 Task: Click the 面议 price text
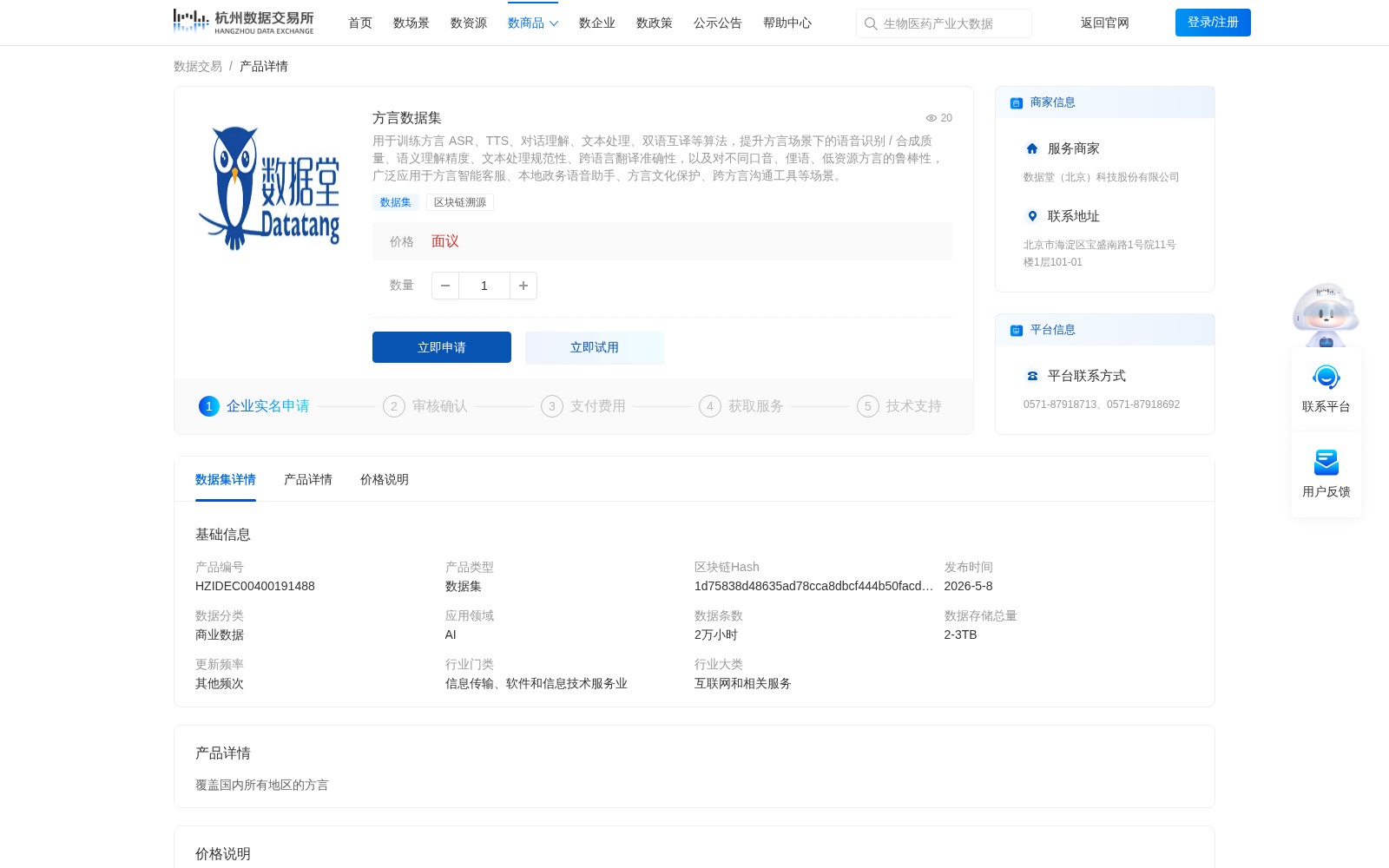click(x=445, y=241)
